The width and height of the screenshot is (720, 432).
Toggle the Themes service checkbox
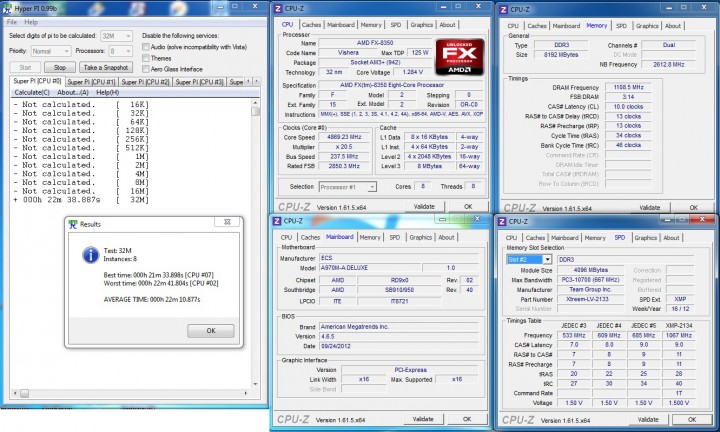[146, 58]
